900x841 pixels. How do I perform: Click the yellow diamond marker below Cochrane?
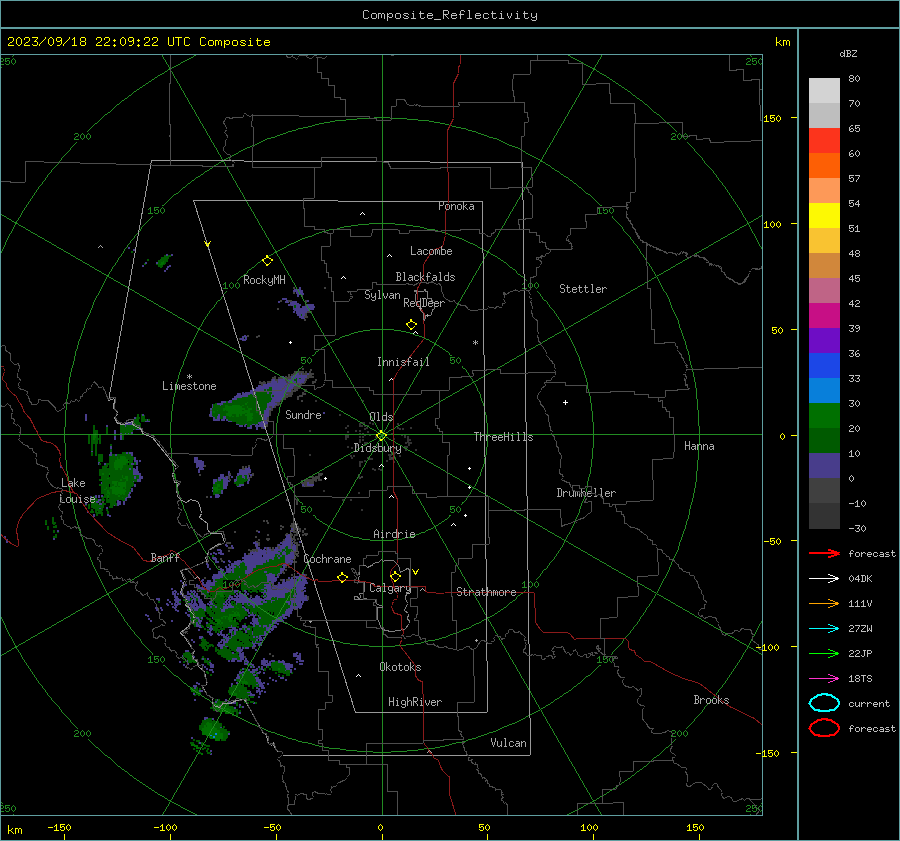[x=342, y=577]
